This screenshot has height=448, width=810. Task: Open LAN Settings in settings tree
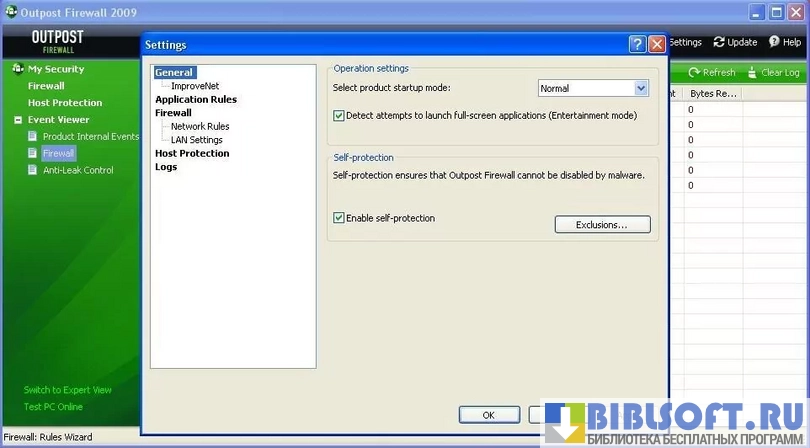pyautogui.click(x=196, y=140)
